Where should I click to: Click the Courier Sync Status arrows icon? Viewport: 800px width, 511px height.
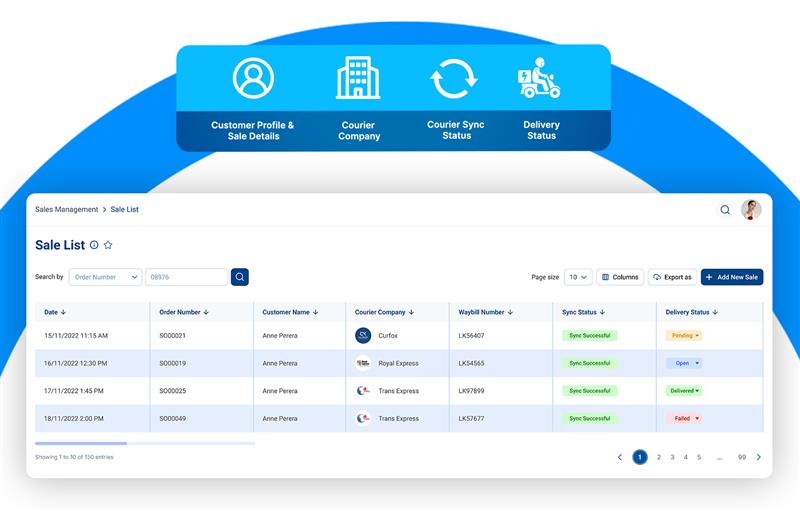point(454,79)
